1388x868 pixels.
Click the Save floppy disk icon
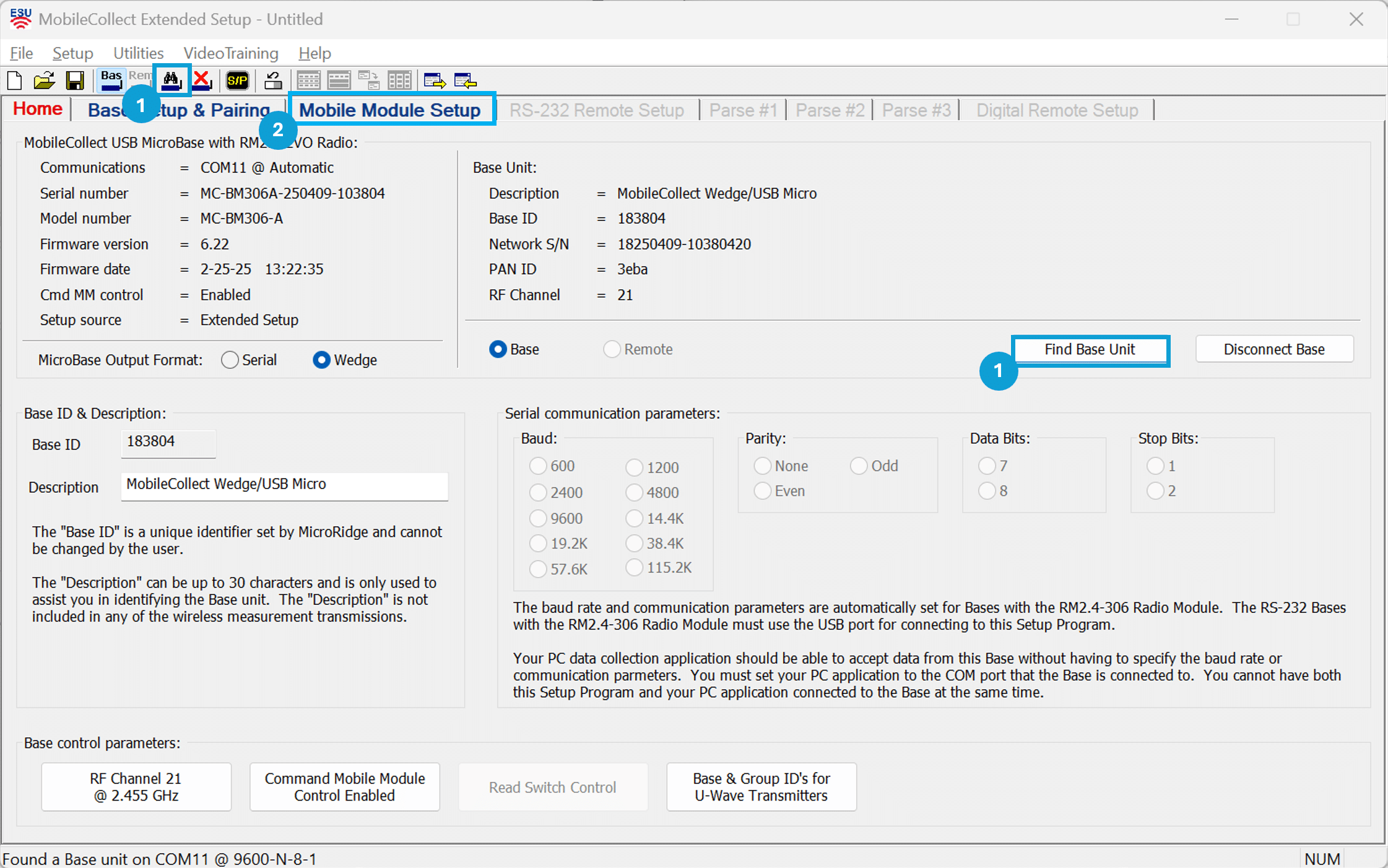tap(75, 80)
